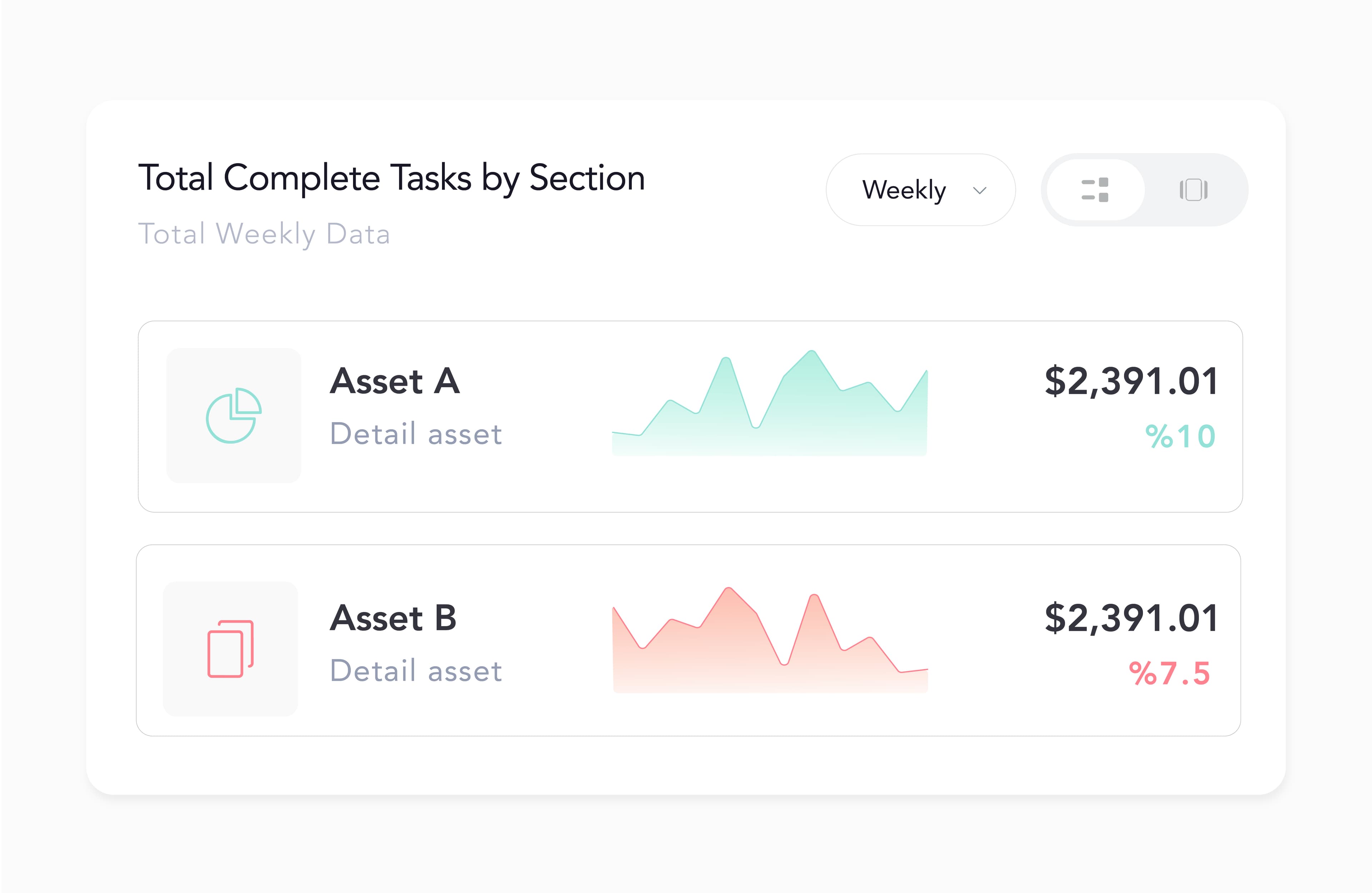Open Detail asset under Asset A

(416, 433)
